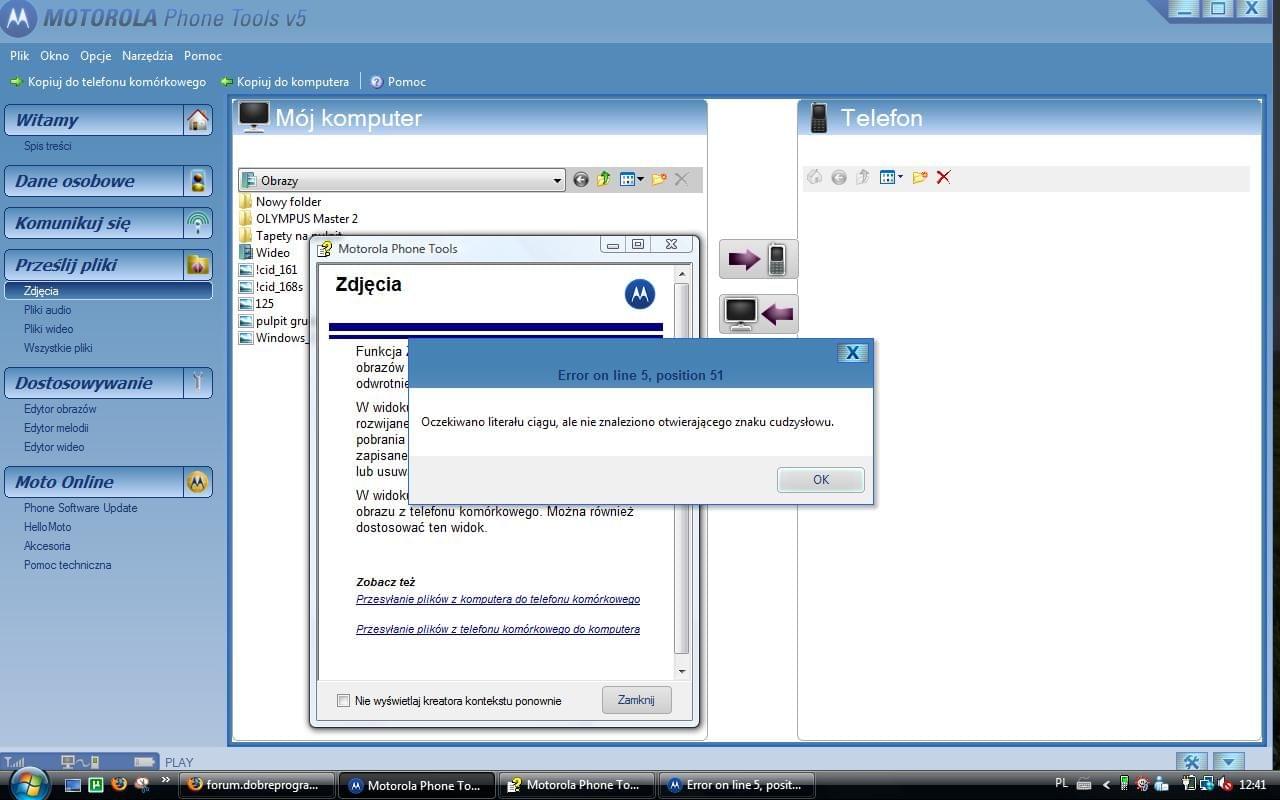The width and height of the screenshot is (1280, 800).
Task: Close the error dialog with the X
Action: [x=852, y=352]
